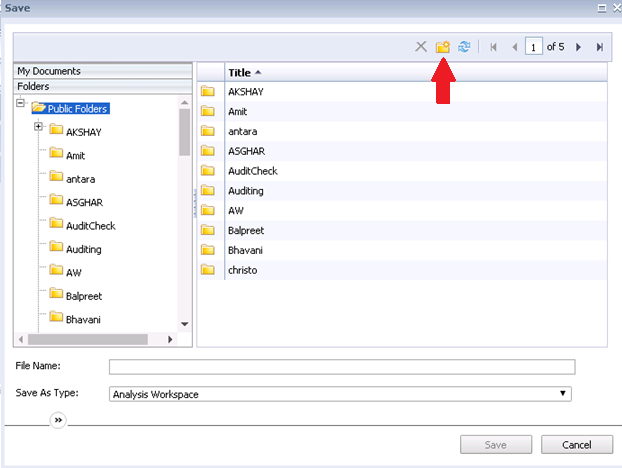
Task: Go to the first page of results
Action: click(x=494, y=47)
